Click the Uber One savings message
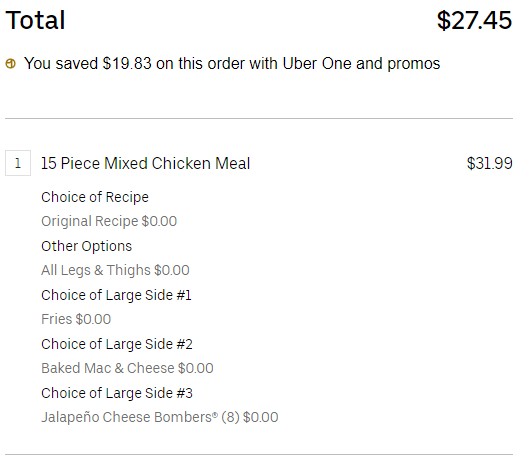This screenshot has width=532, height=458. tap(232, 63)
